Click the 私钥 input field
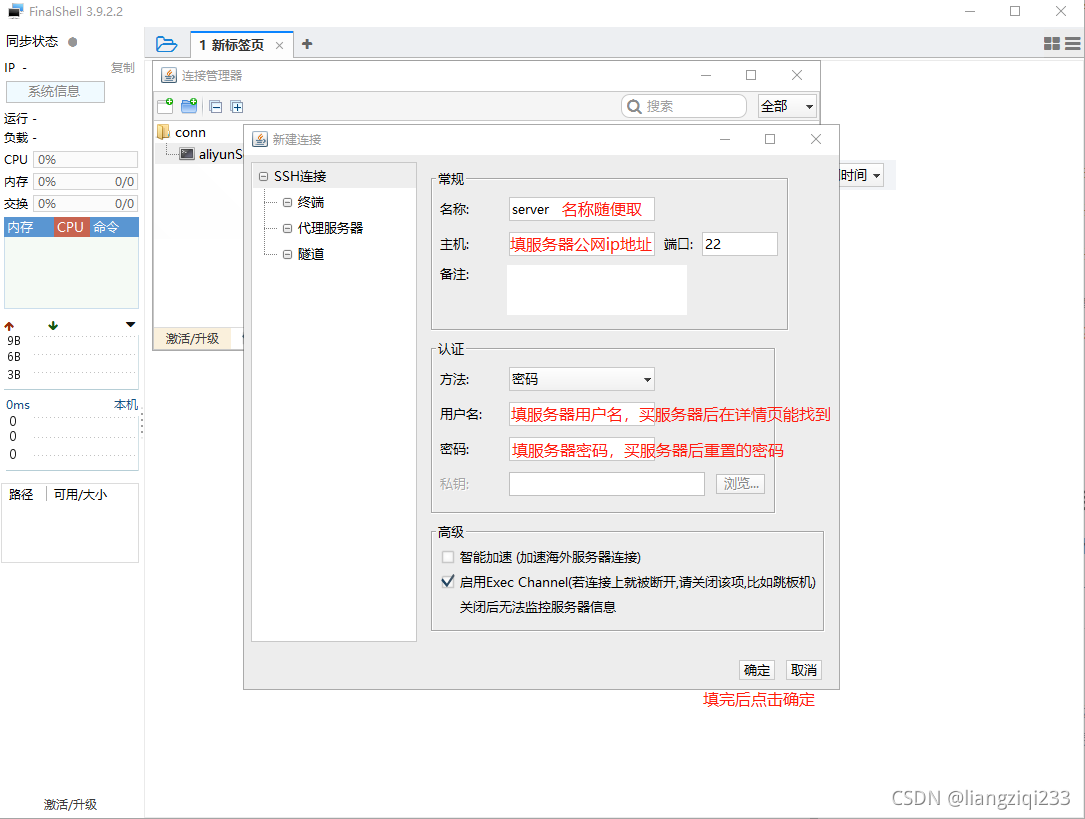Viewport: 1085px width, 819px height. (607, 484)
